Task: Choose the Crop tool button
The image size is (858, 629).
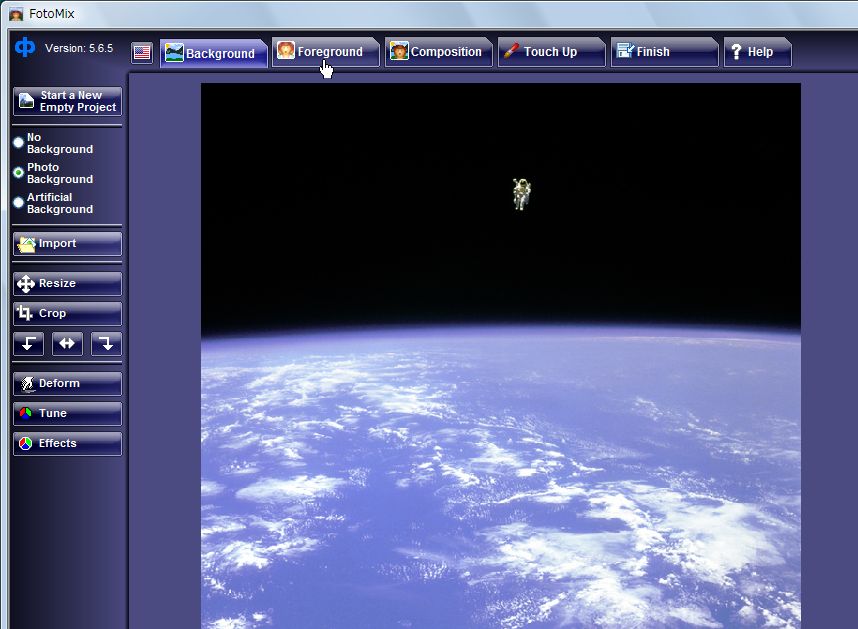Action: (x=67, y=314)
